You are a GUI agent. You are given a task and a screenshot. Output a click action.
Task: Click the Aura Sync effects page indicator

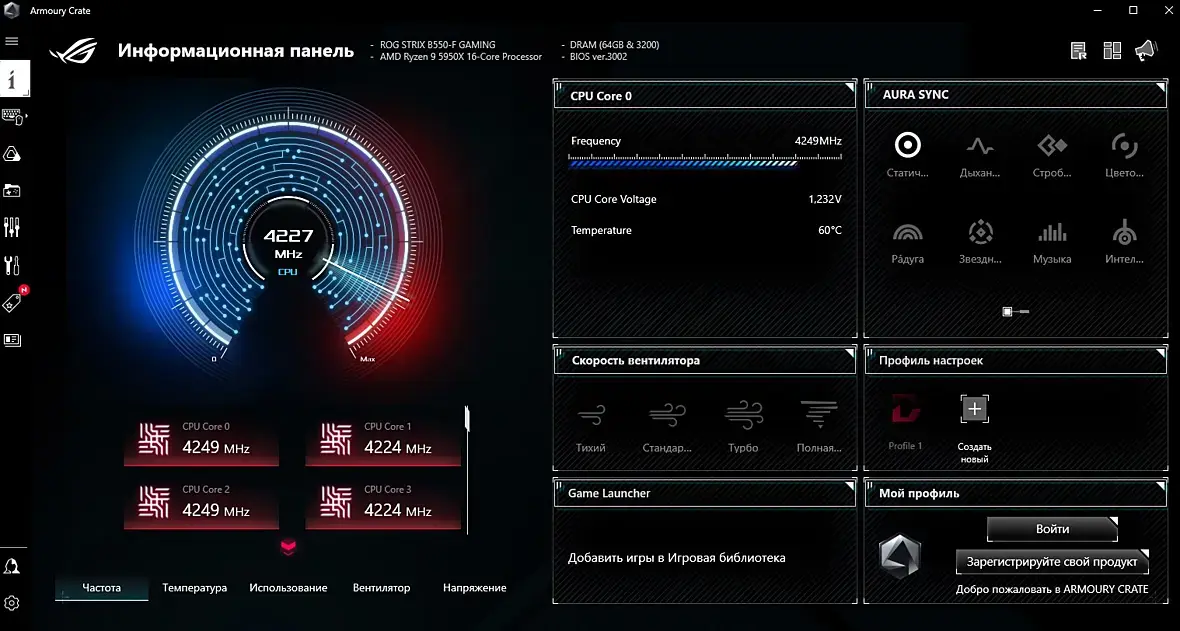pos(1016,311)
